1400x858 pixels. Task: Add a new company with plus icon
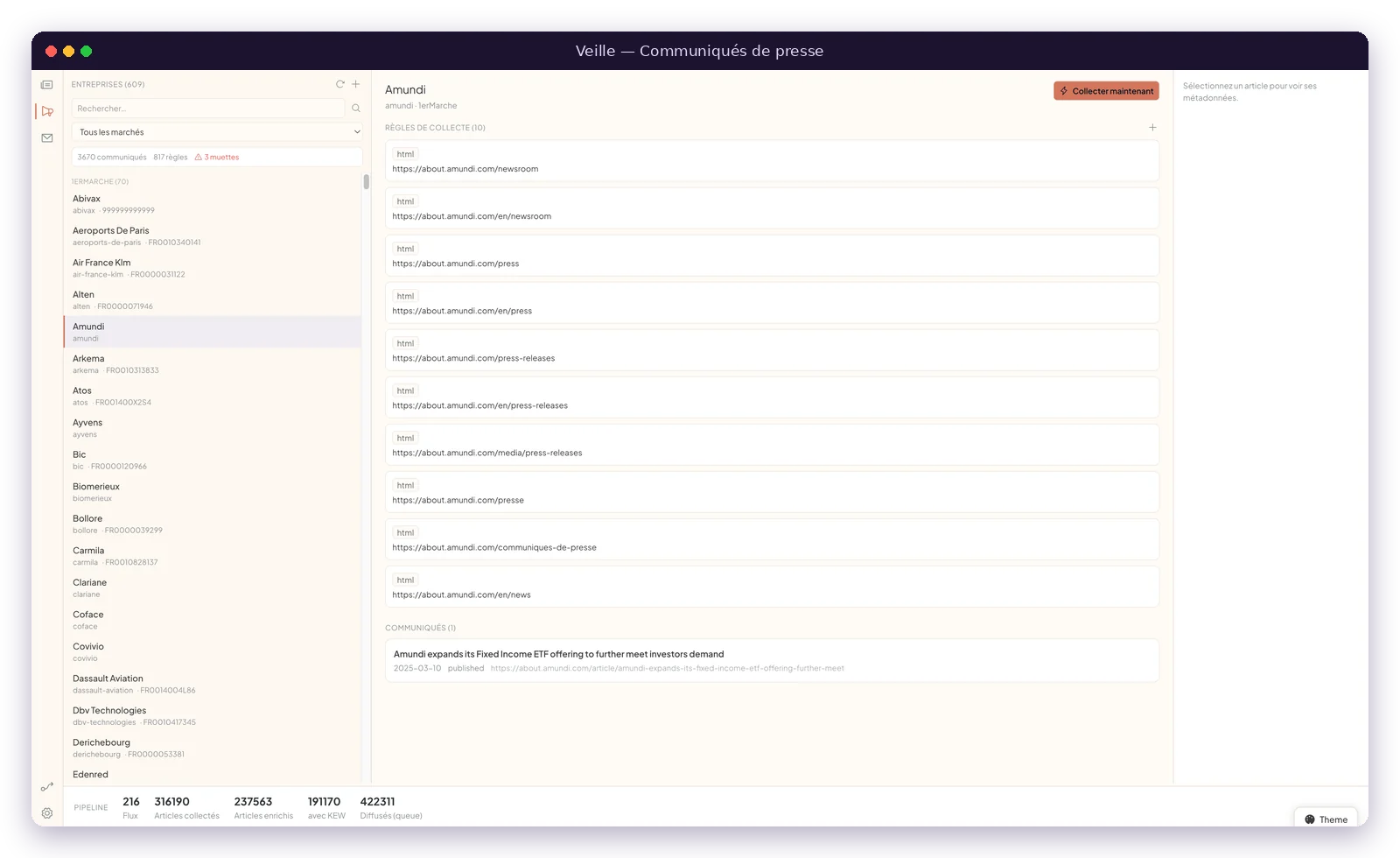click(356, 84)
